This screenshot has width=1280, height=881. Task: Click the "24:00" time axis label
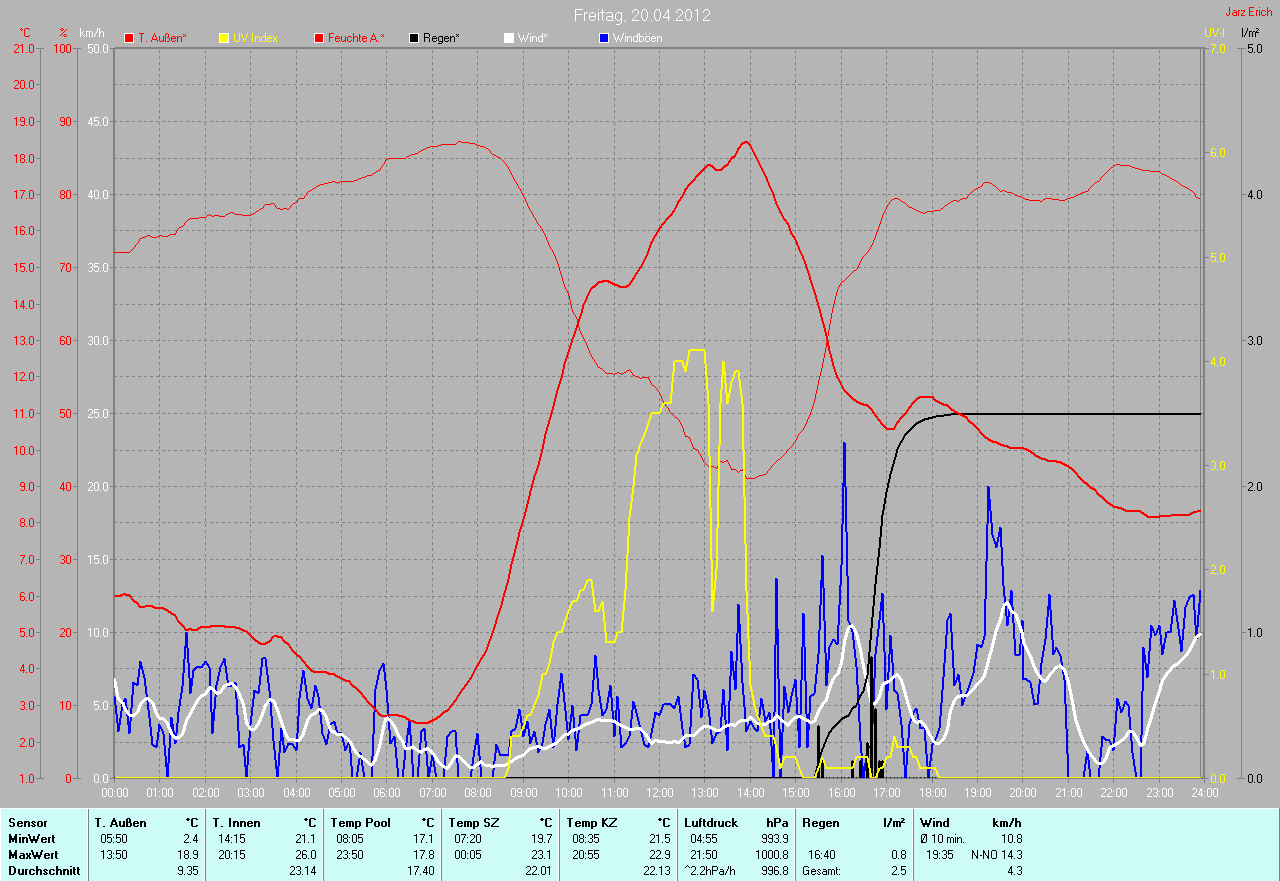click(1204, 793)
